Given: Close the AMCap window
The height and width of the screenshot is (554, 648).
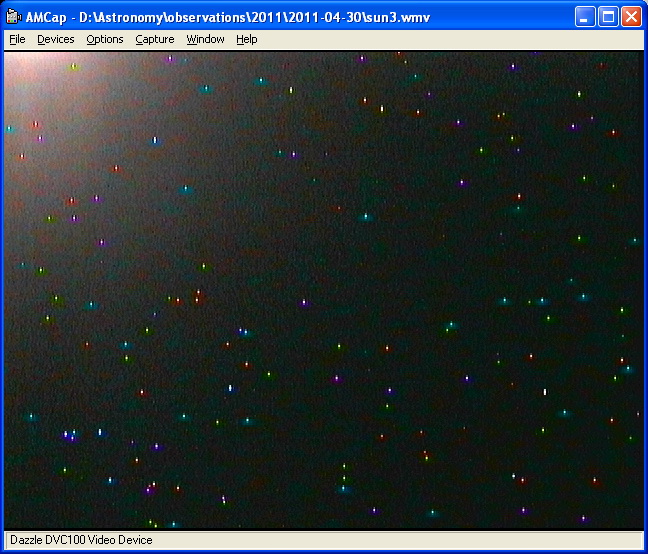Looking at the screenshot, I should 631,17.
